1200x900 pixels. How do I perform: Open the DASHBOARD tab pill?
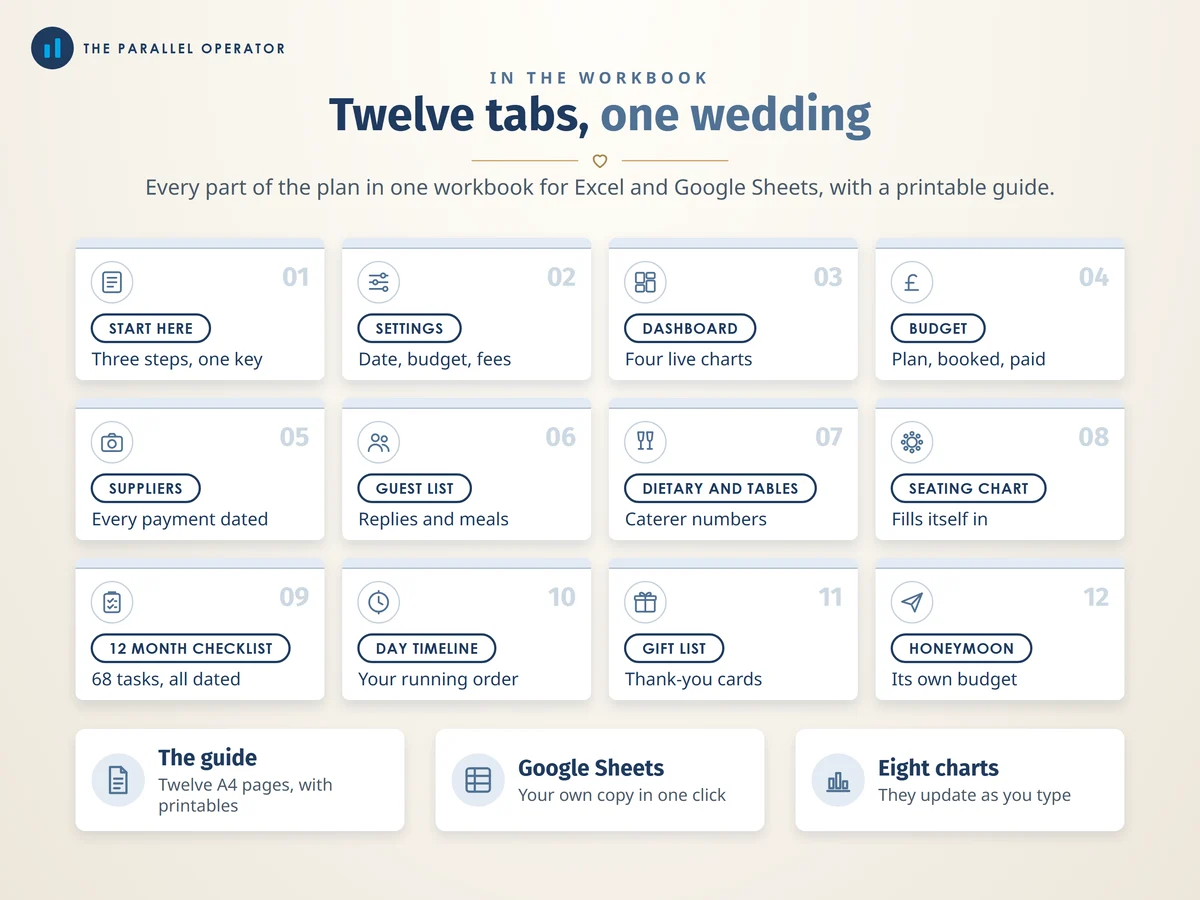click(x=690, y=328)
